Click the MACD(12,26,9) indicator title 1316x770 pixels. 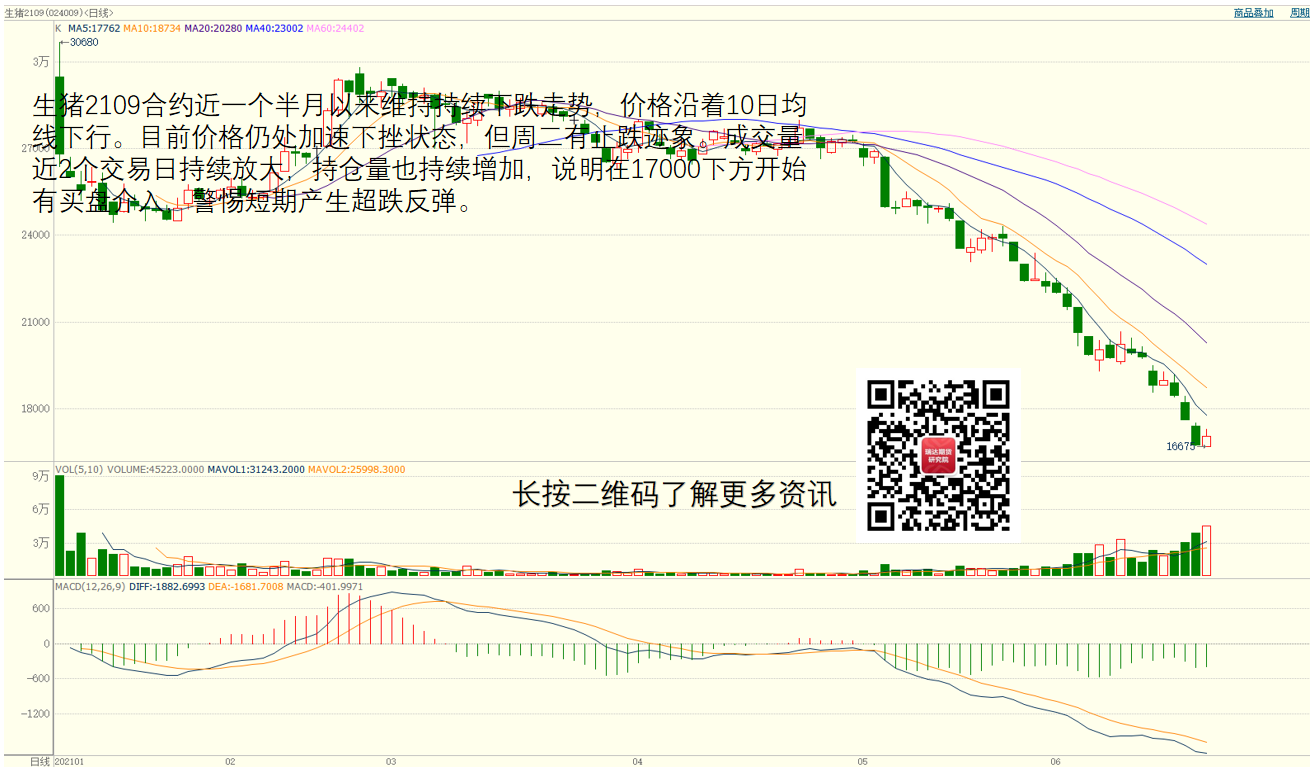(x=90, y=586)
